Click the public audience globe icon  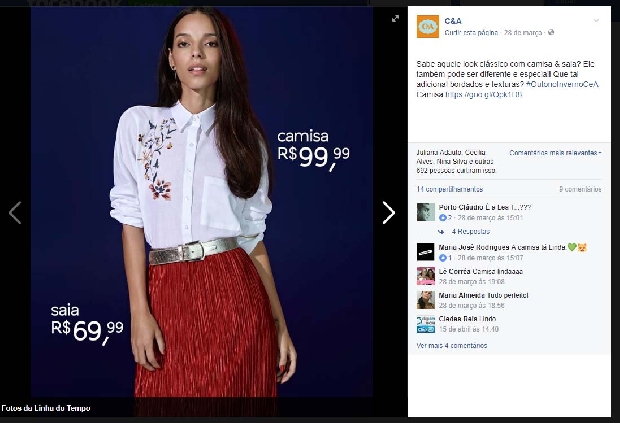tap(550, 32)
